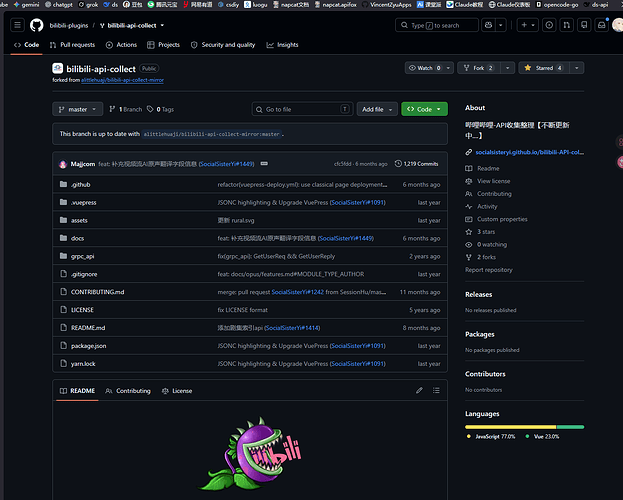Switch to the Actions tab

(x=121, y=45)
